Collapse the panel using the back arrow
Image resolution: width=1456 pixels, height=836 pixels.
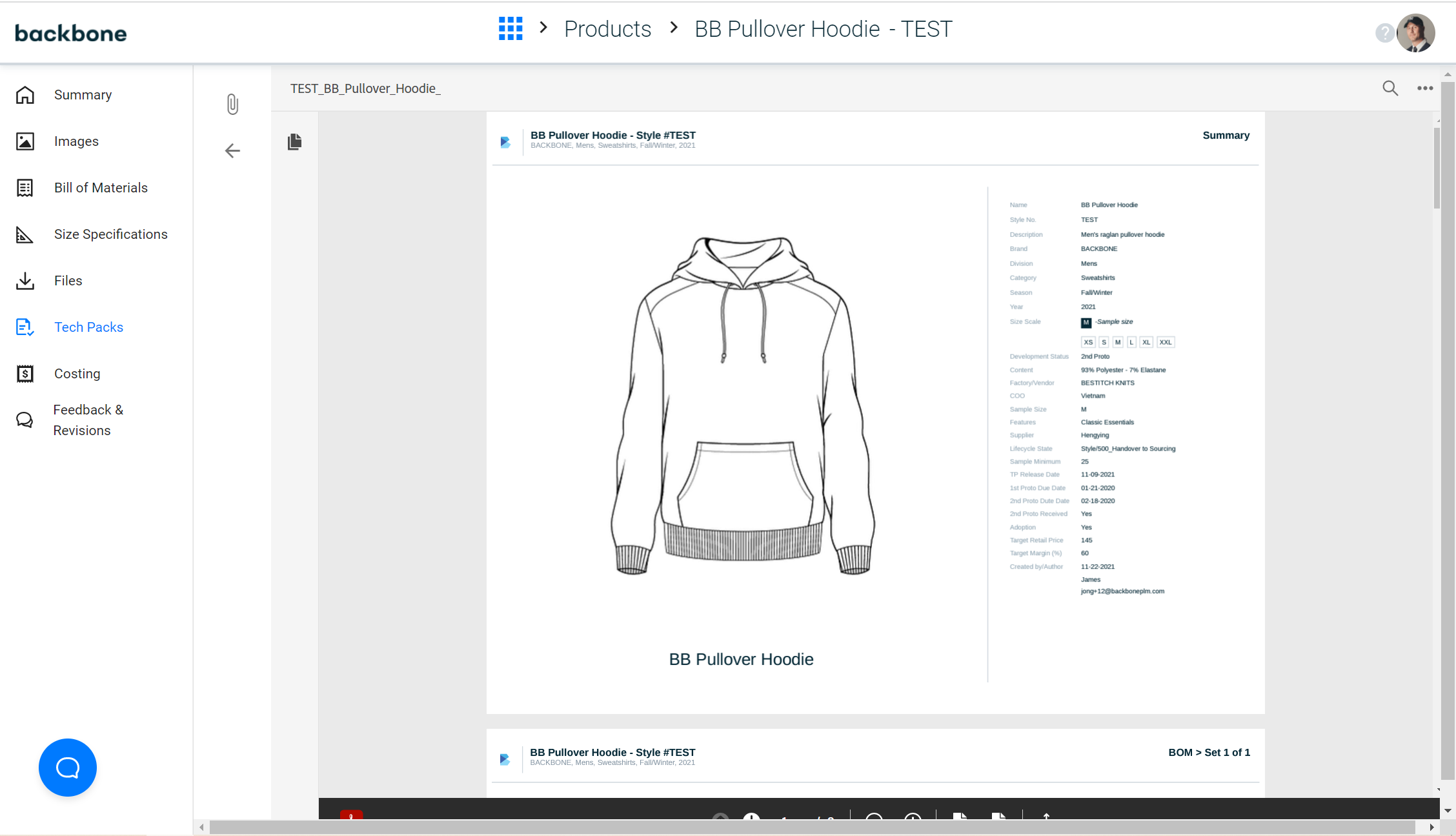[232, 150]
